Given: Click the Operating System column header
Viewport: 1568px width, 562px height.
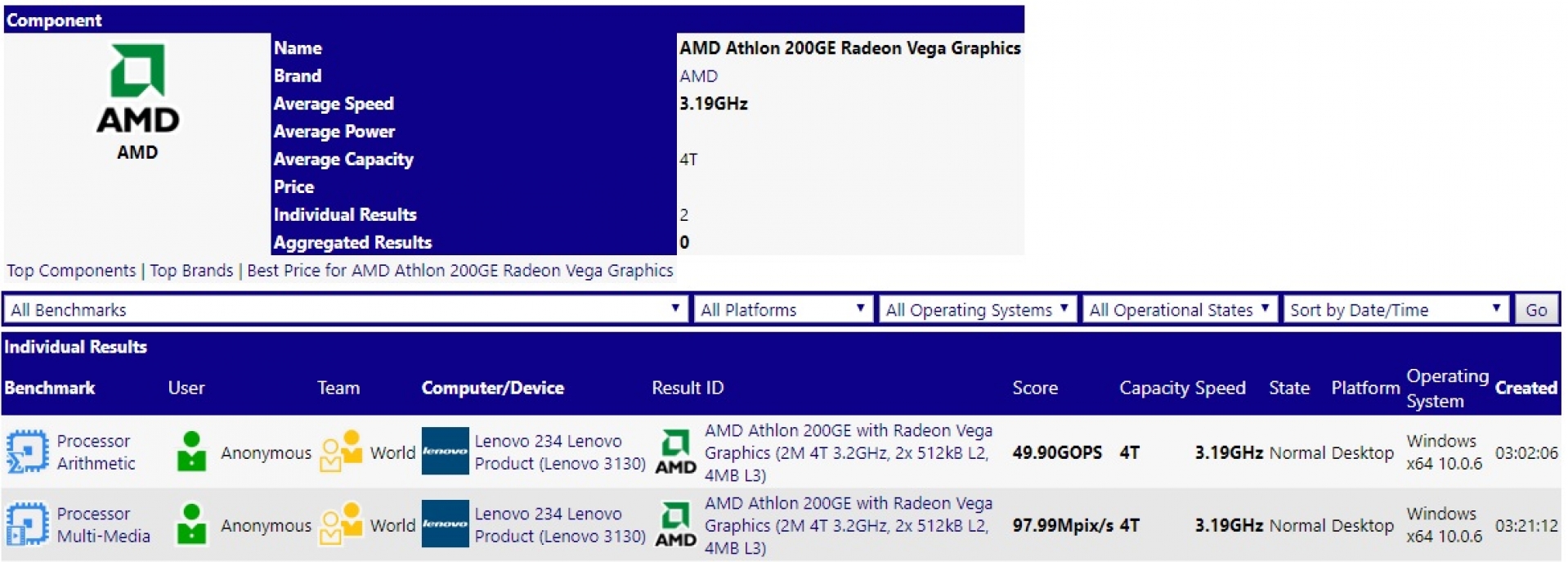Looking at the screenshot, I should click(1447, 389).
